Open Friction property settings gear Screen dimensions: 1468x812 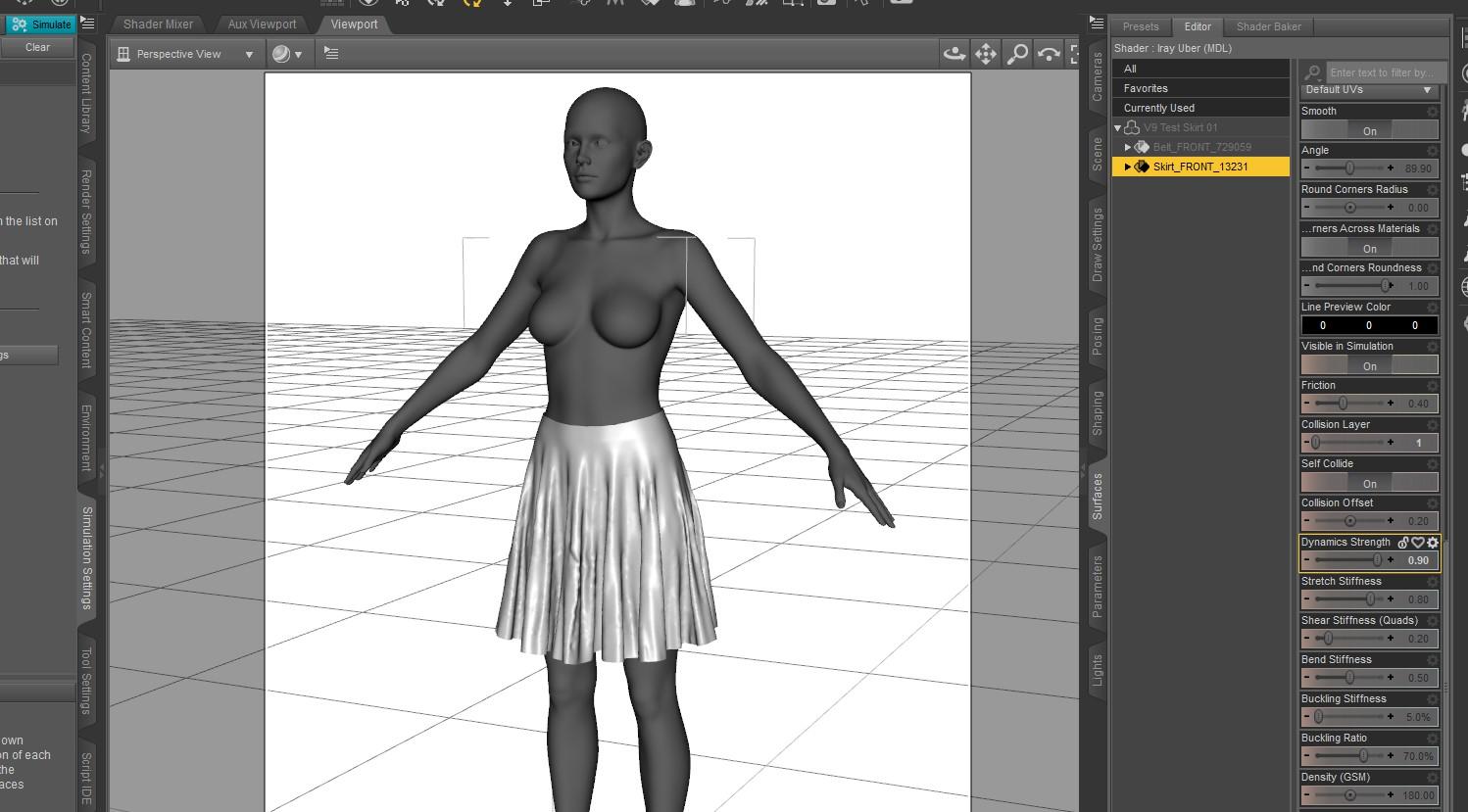(1433, 386)
